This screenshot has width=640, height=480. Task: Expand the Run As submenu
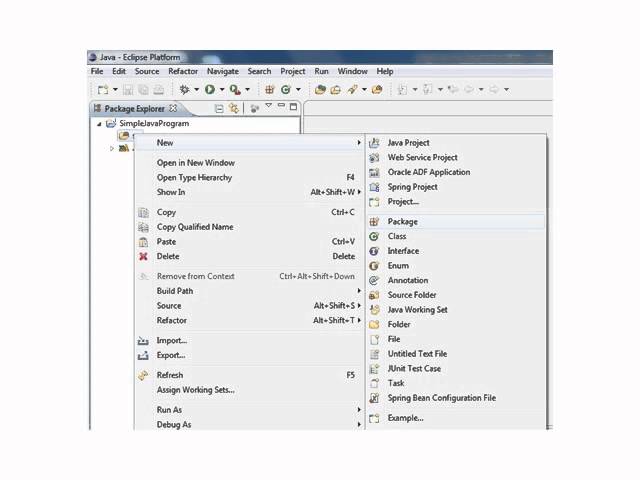tap(249, 410)
